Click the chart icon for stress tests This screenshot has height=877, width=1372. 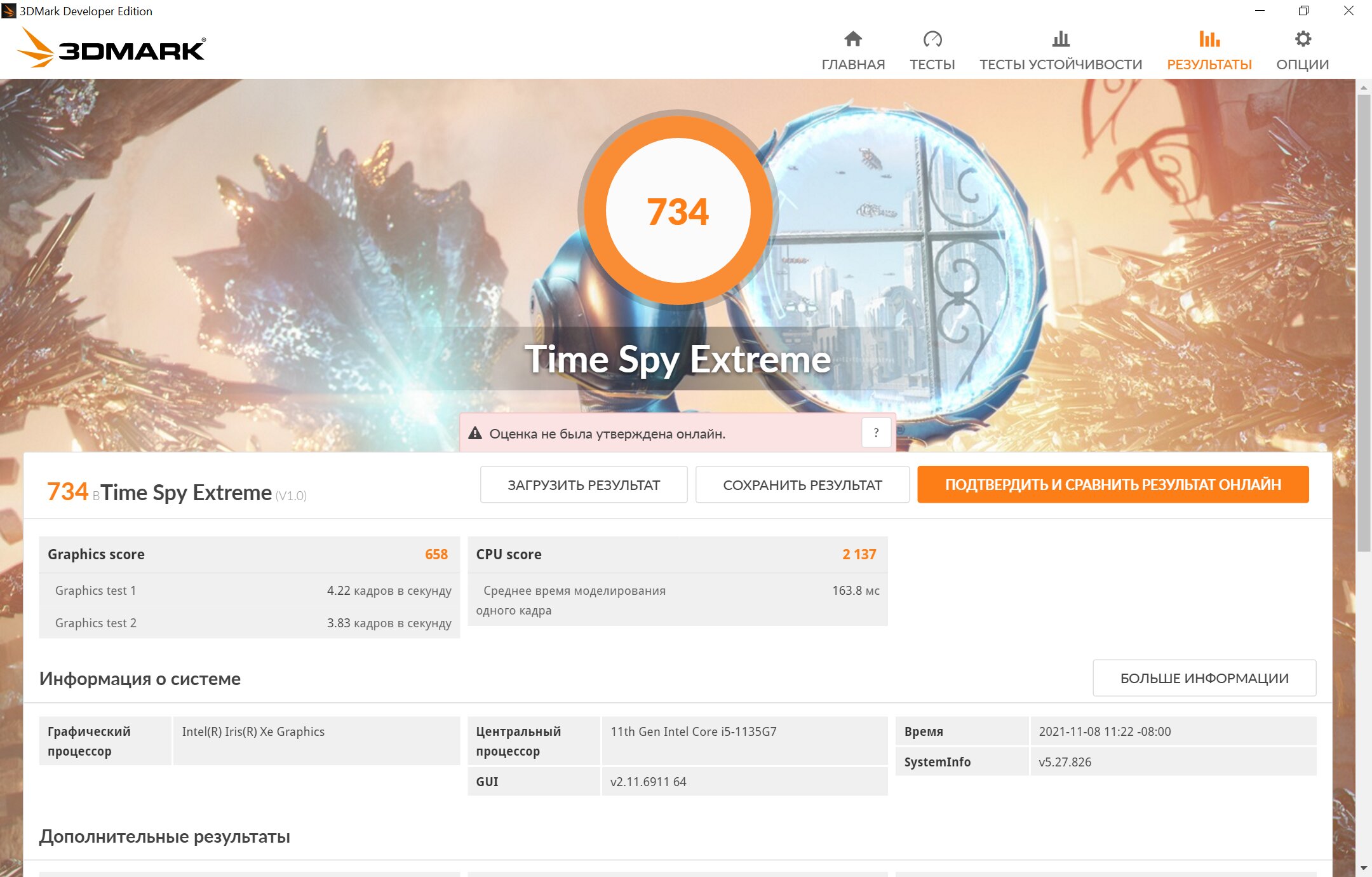1060,39
